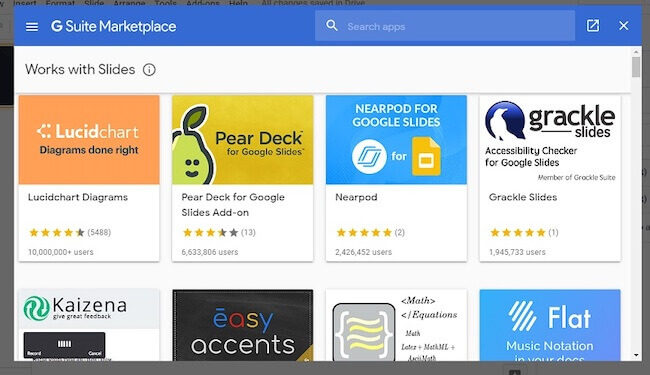Click the scrollbar up arrow
The width and height of the screenshot is (650, 375).
tap(636, 52)
